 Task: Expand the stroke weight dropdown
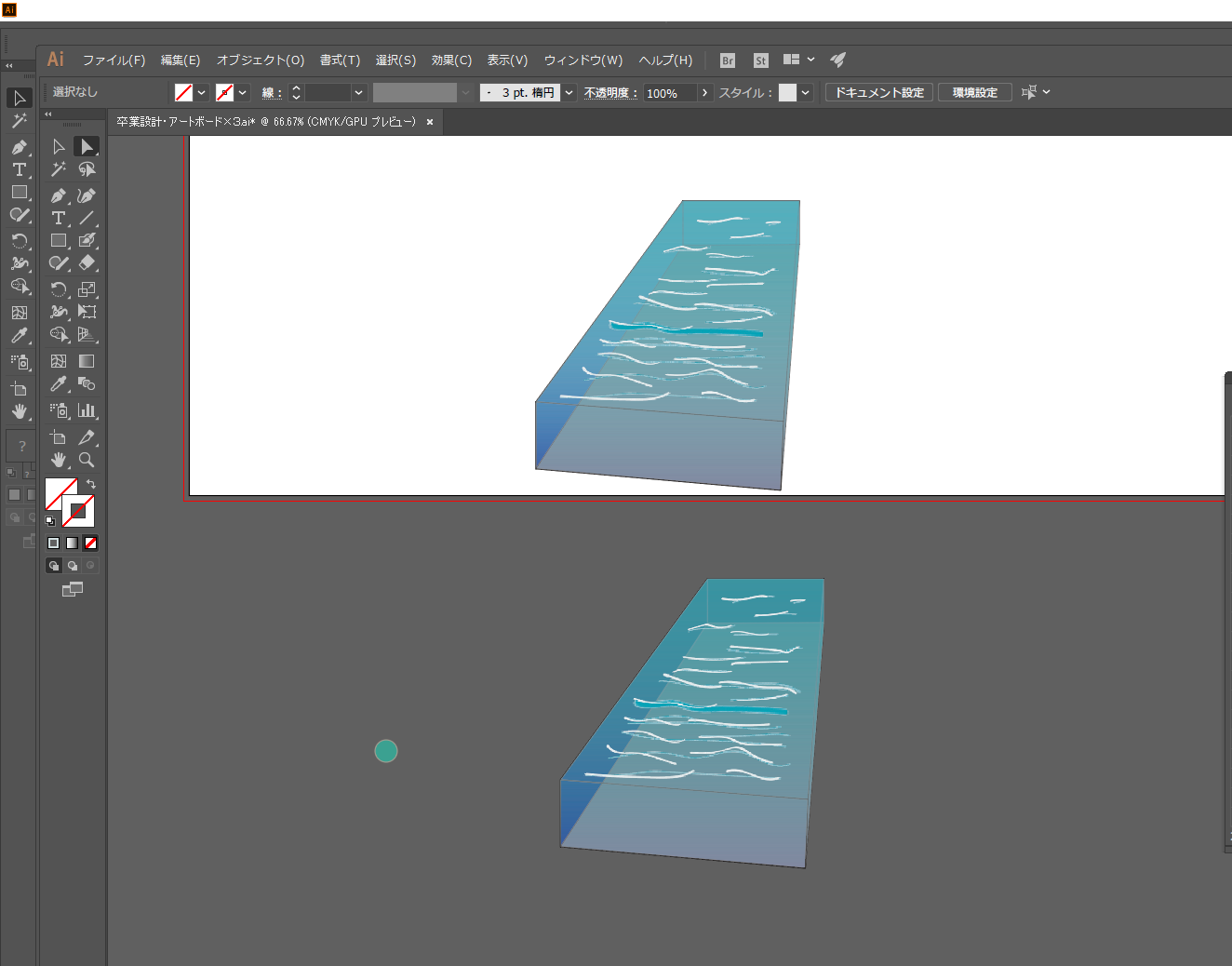tap(358, 93)
